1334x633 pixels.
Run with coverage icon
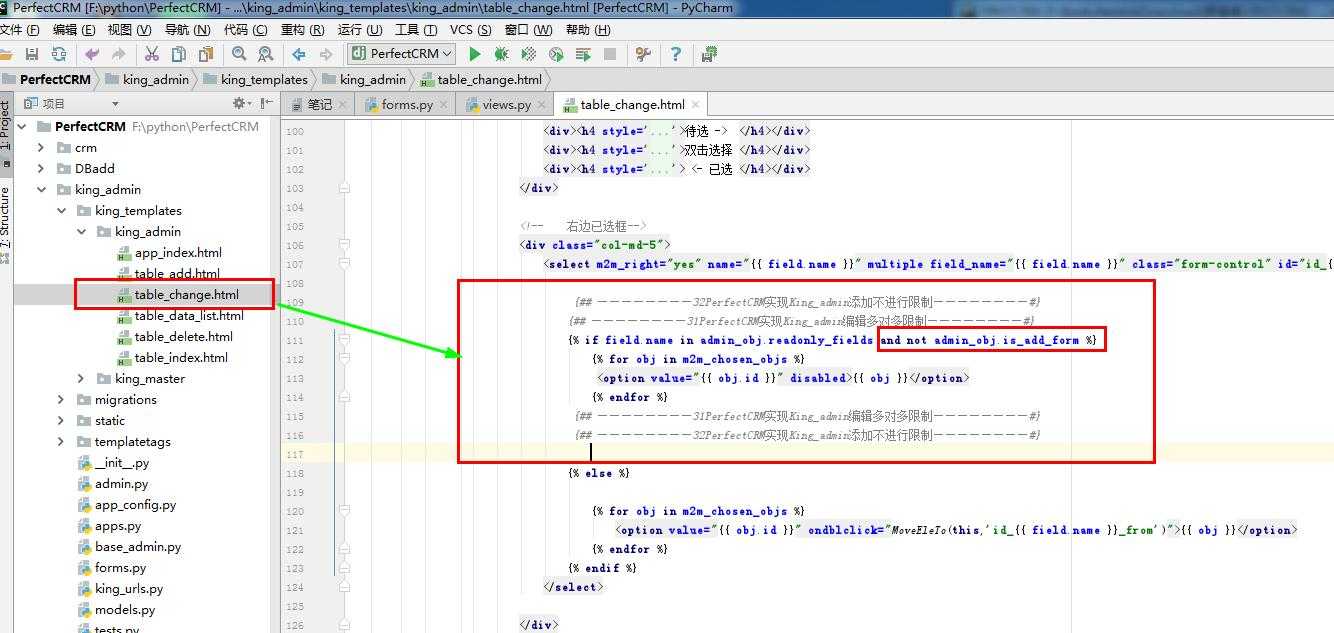tap(529, 54)
